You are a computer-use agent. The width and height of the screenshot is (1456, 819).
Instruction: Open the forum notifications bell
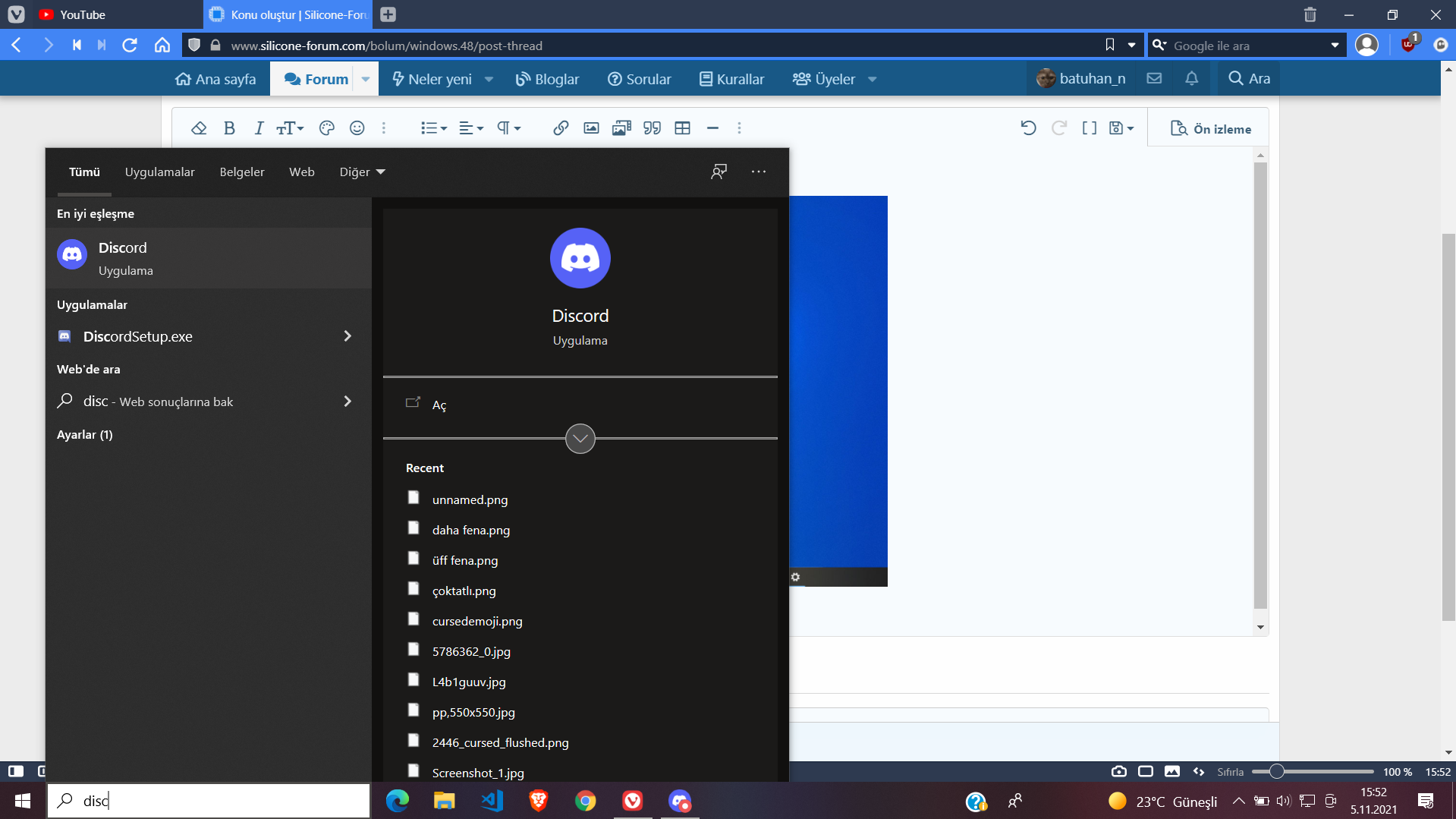coord(1192,78)
